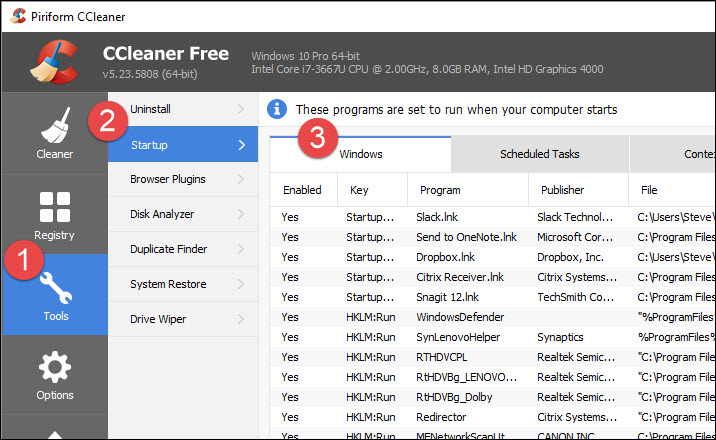Click chevron next to Startup

pyautogui.click(x=242, y=145)
